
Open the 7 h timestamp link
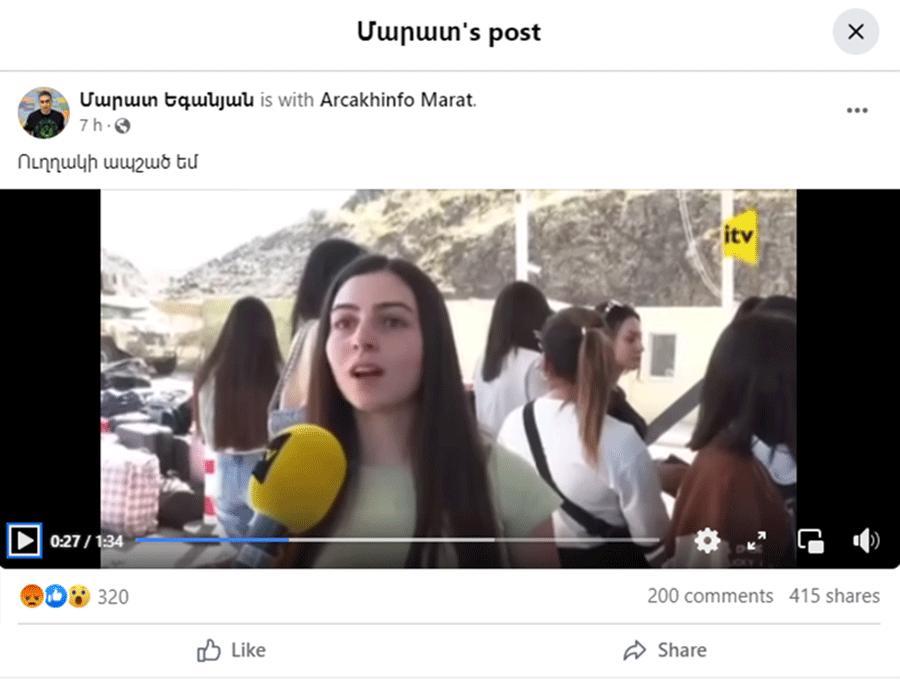tap(90, 125)
